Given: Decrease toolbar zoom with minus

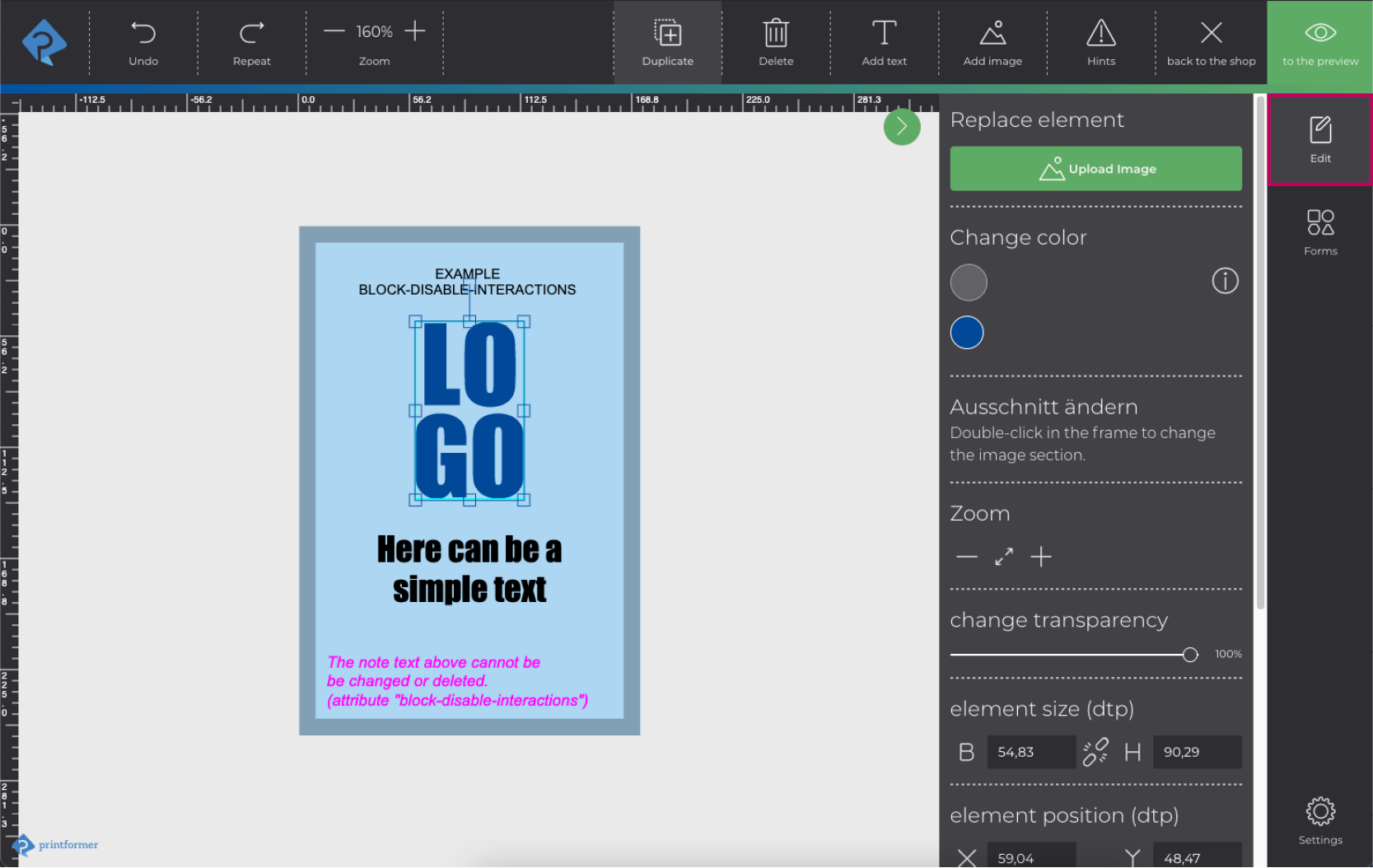Looking at the screenshot, I should coord(334,32).
